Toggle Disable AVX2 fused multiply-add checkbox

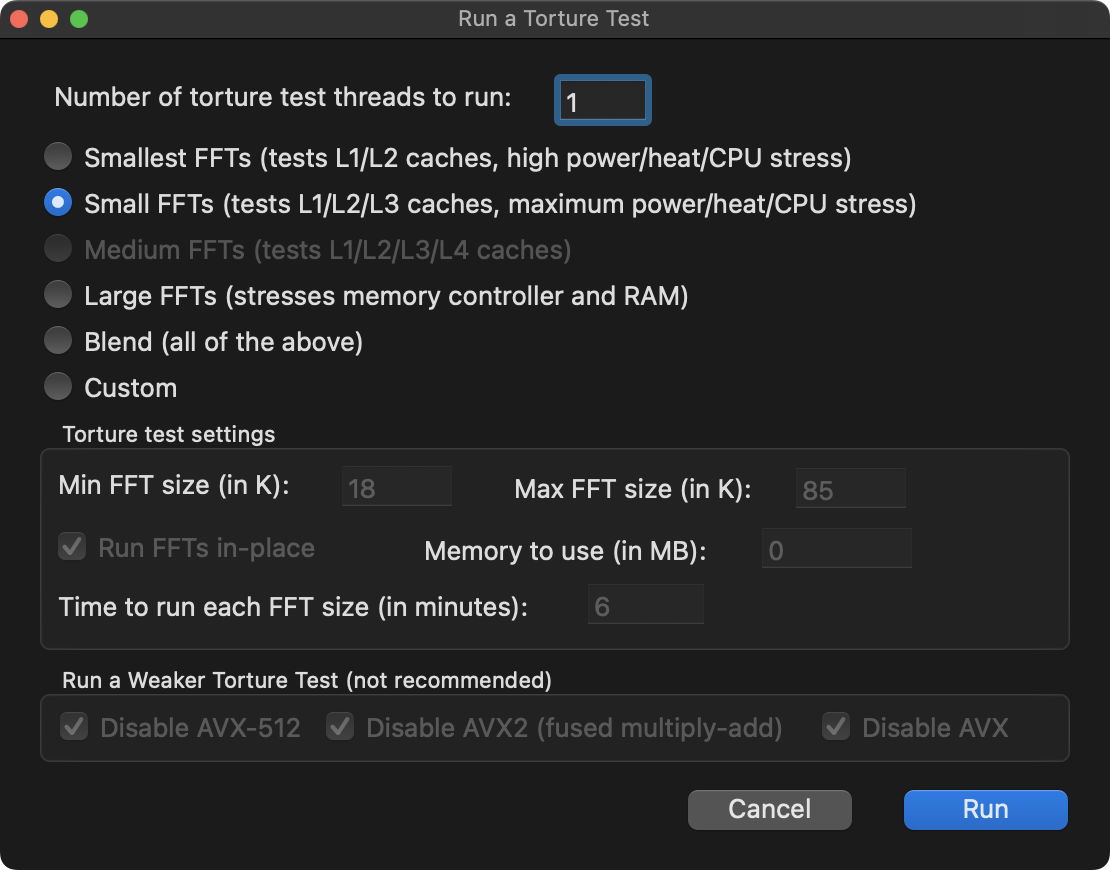[340, 727]
